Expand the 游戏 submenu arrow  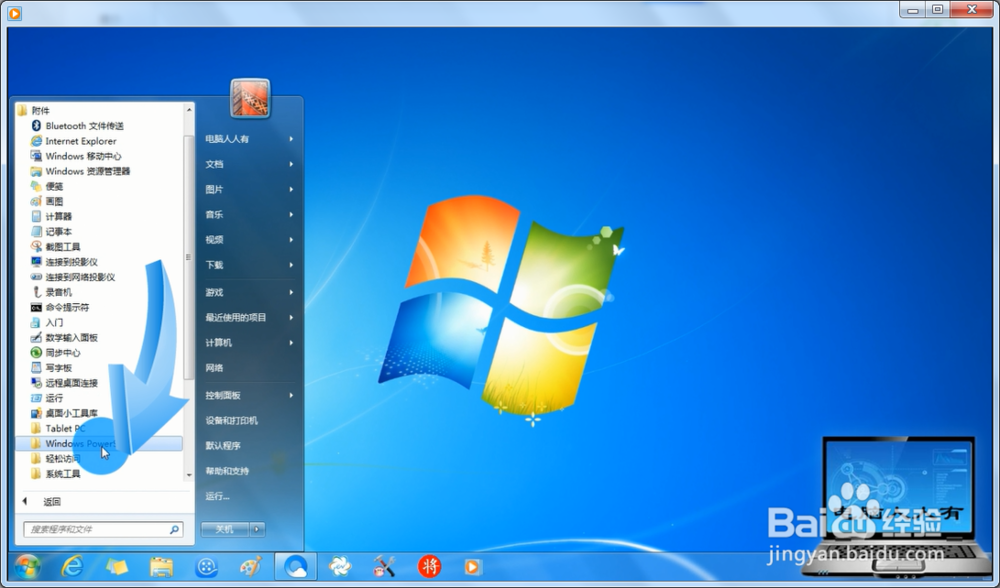click(291, 292)
